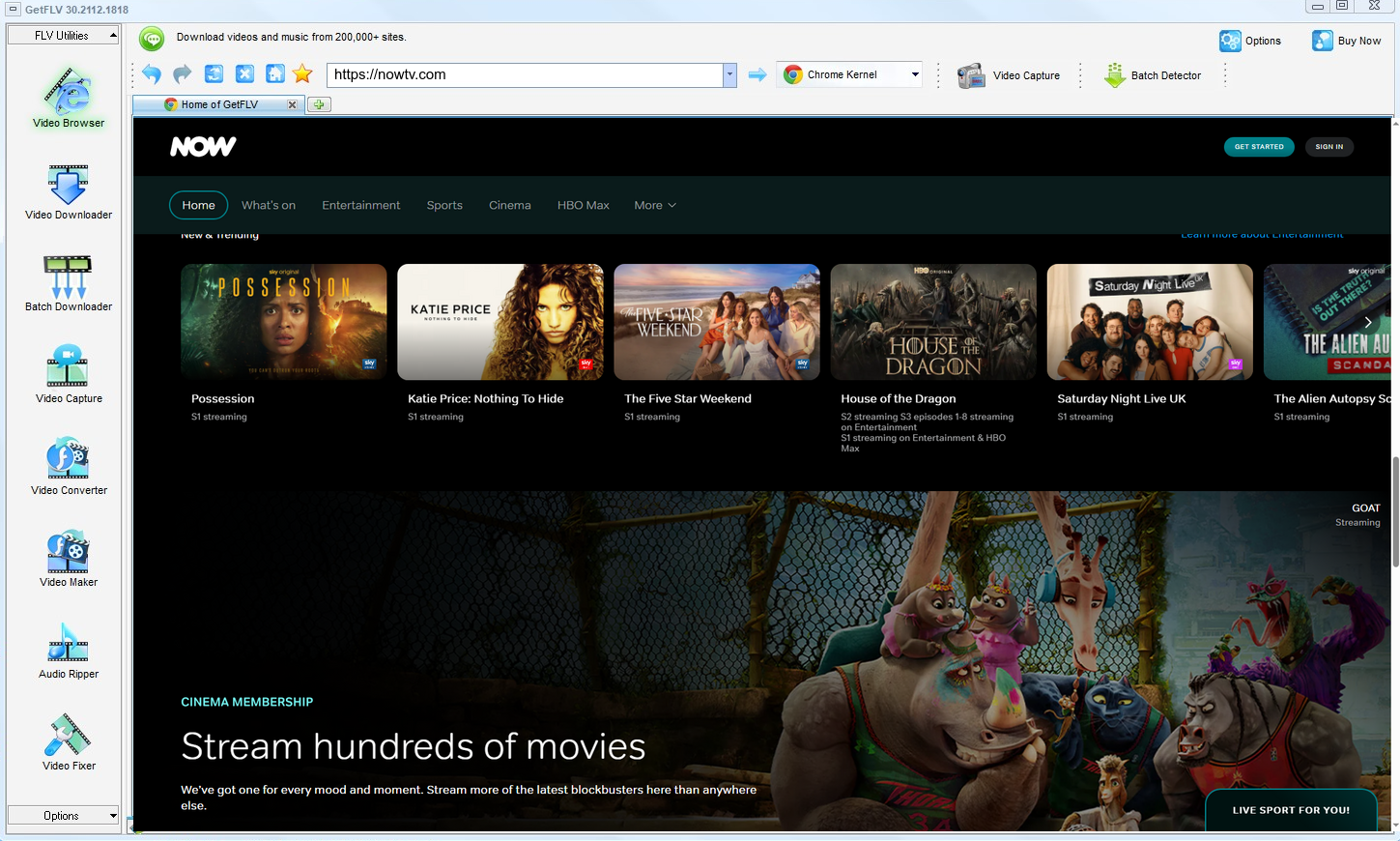This screenshot has width=1400, height=841.
Task: Select the Home of GetFLV tab
Action: pos(220,104)
